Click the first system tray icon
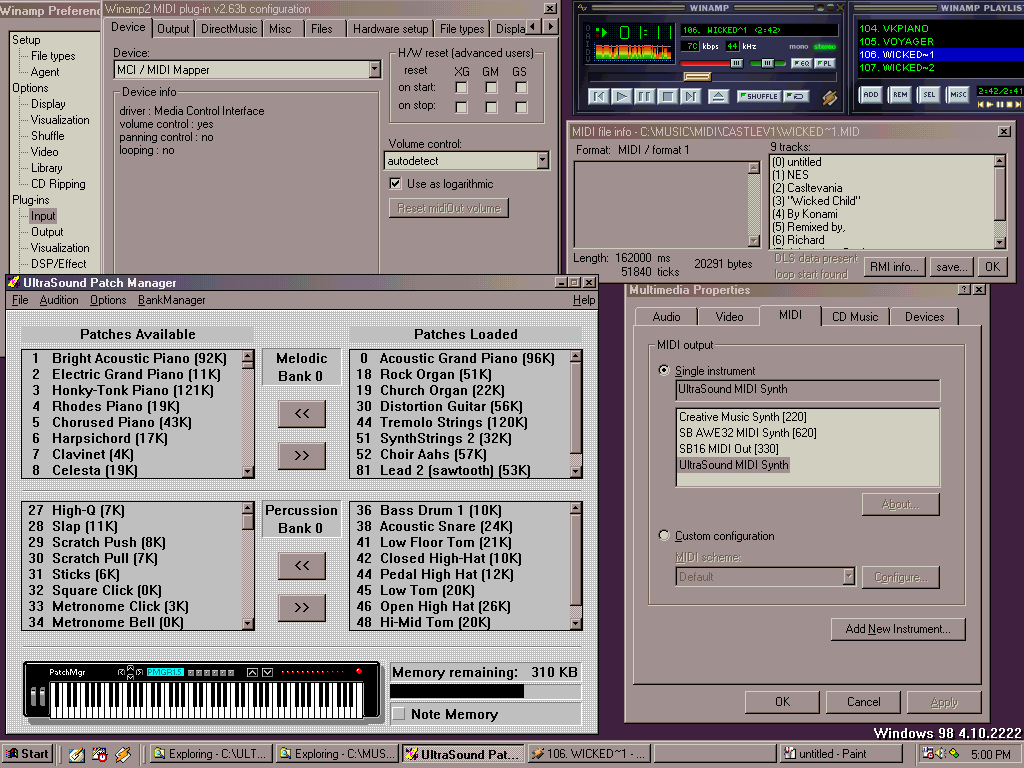 point(928,754)
